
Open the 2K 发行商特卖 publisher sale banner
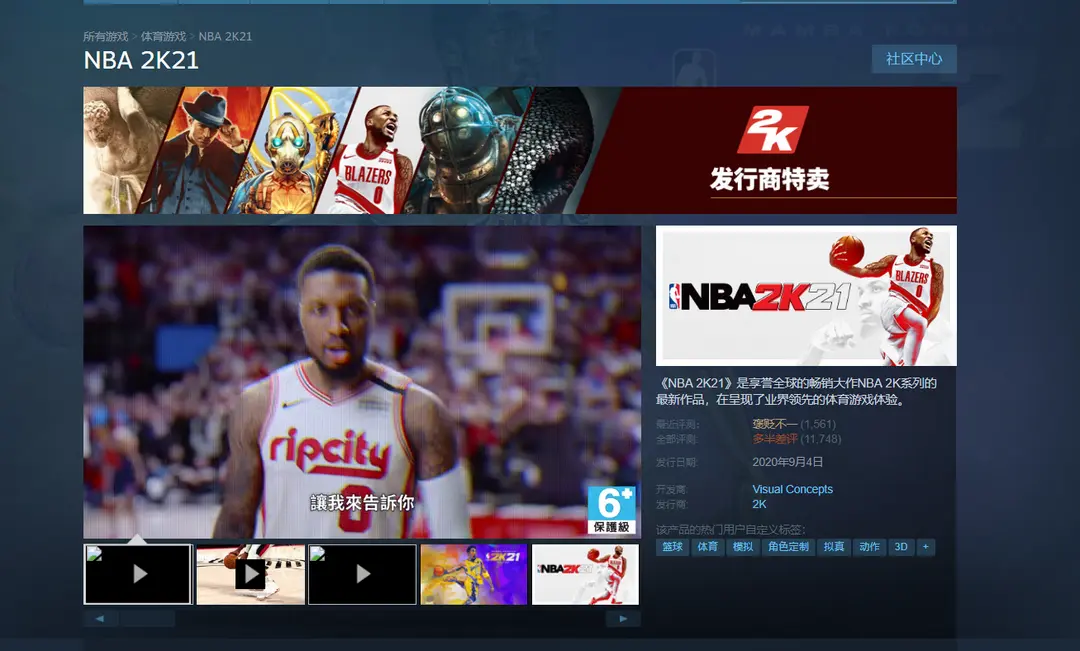click(x=520, y=150)
